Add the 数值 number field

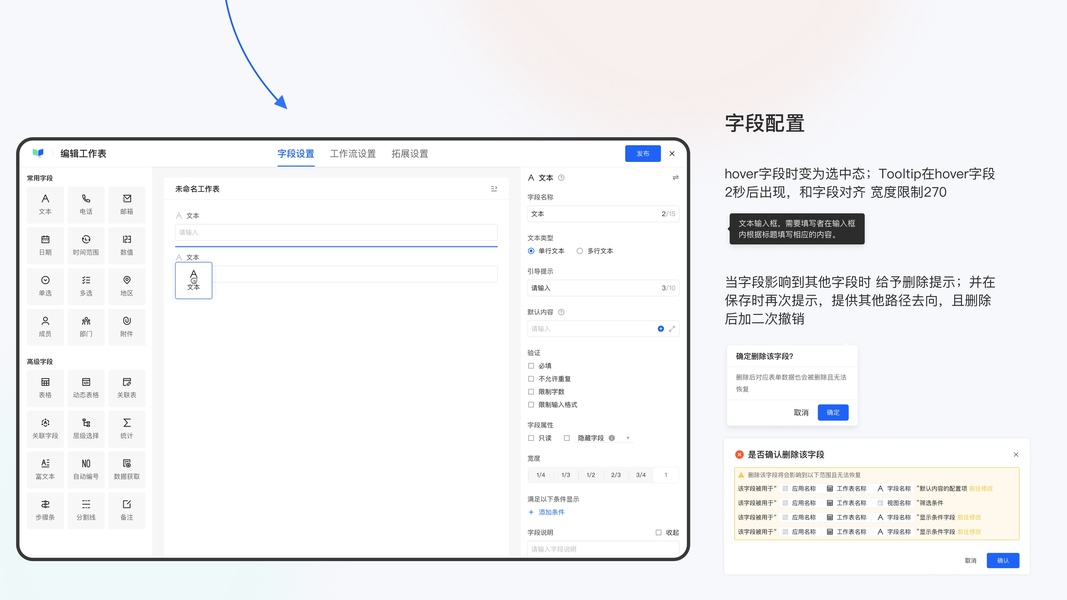(127, 245)
